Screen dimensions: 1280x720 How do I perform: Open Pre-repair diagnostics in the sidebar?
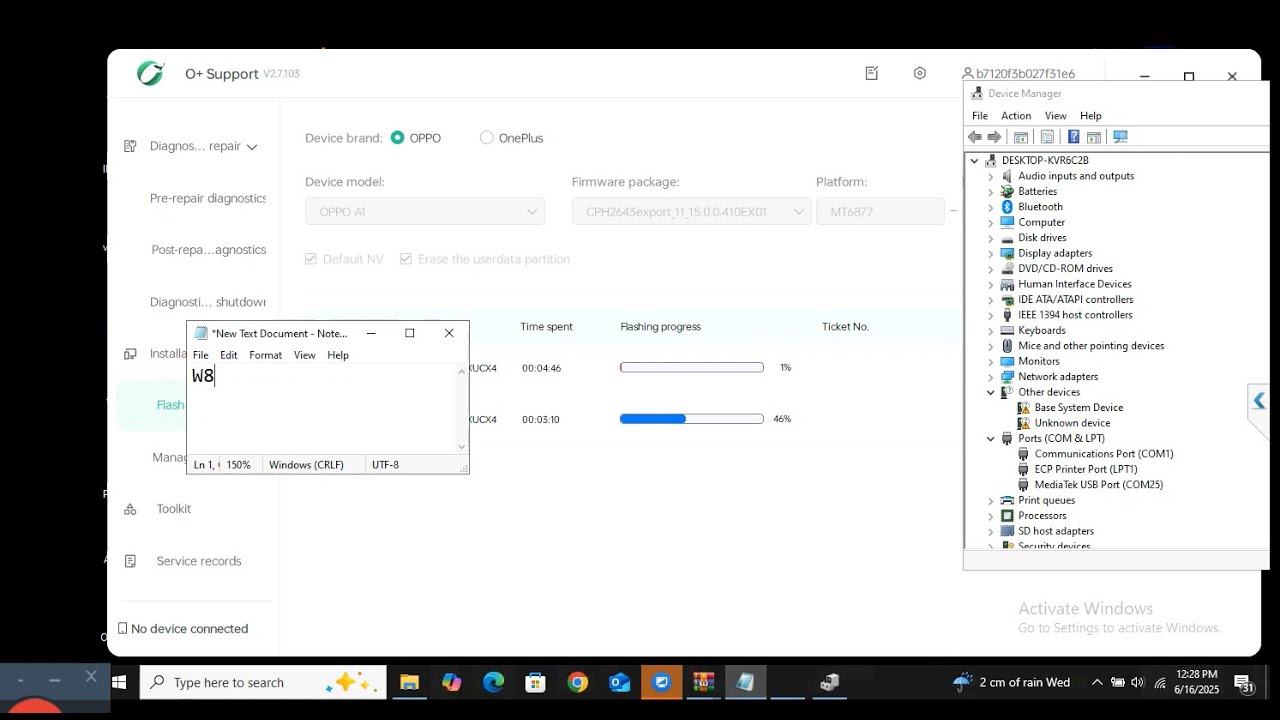208,199
